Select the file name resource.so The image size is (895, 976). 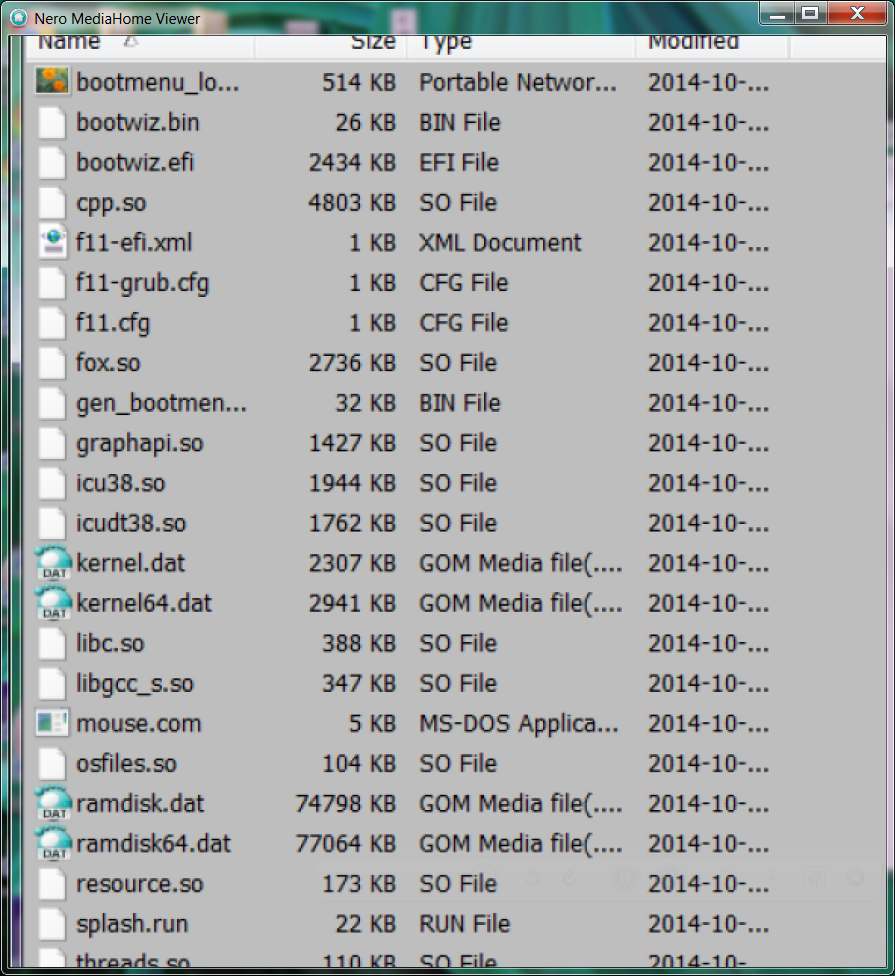tap(139, 884)
